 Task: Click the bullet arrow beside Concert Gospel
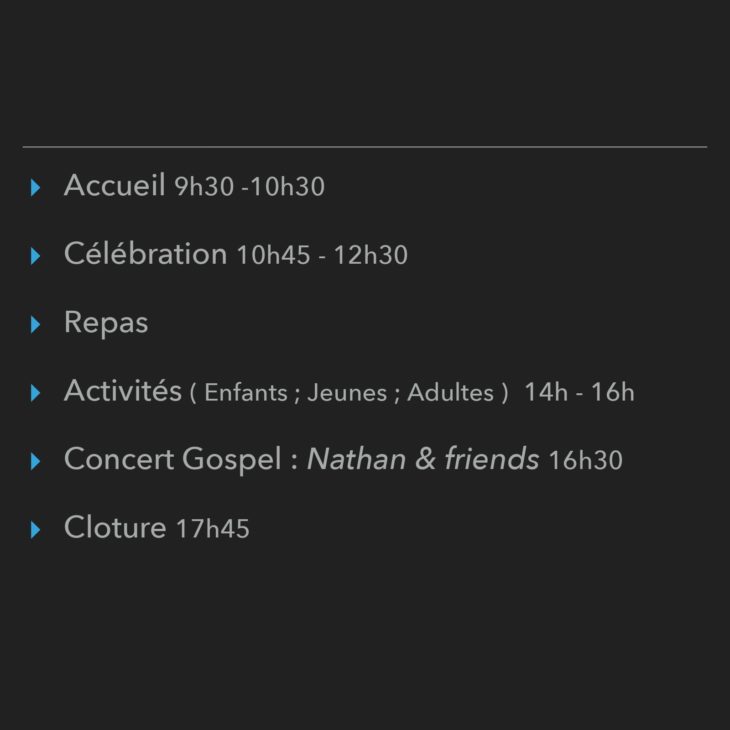pos(35,461)
